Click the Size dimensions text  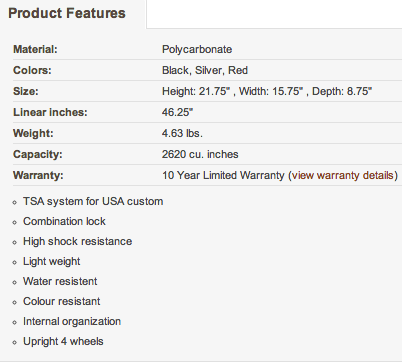click(x=267, y=91)
